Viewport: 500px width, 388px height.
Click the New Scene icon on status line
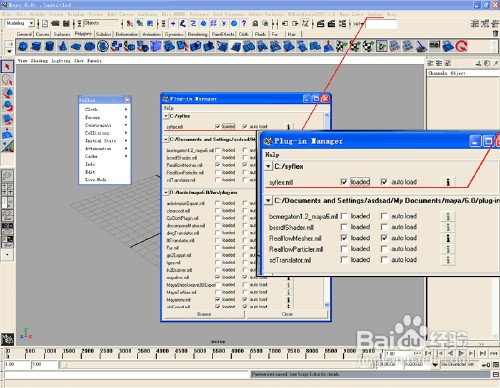pyautogui.click(x=45, y=23)
